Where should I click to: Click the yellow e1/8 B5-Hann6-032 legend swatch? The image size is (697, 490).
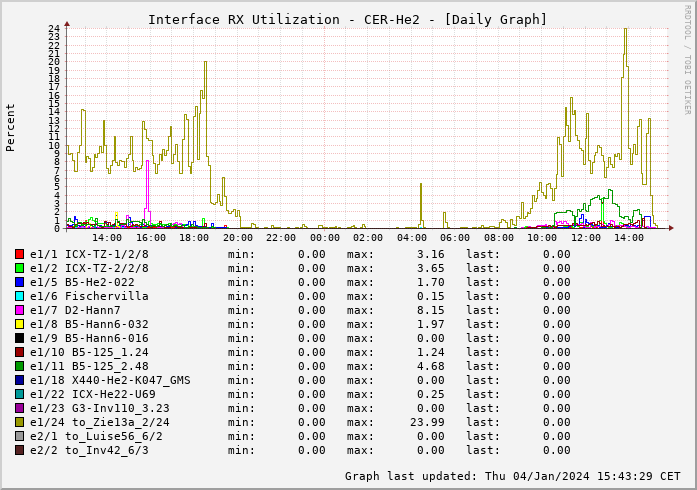click(x=20, y=324)
